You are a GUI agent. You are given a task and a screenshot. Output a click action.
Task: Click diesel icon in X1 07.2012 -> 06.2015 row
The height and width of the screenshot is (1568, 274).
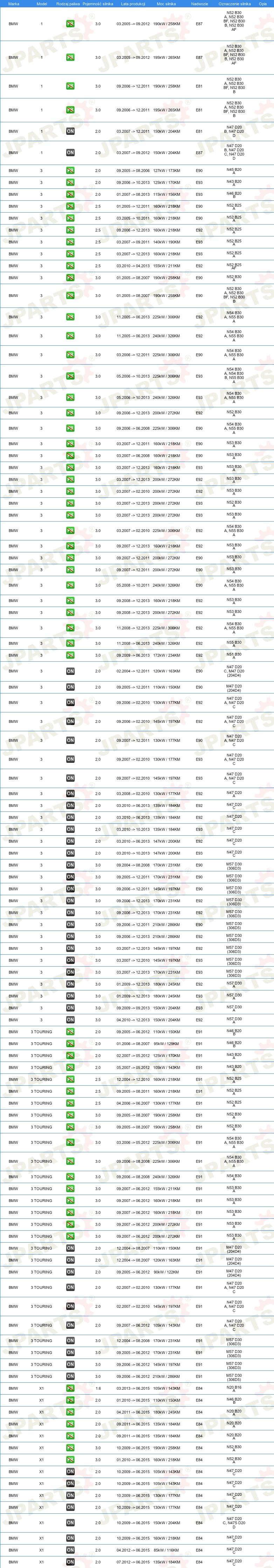[x=70, y=1562]
